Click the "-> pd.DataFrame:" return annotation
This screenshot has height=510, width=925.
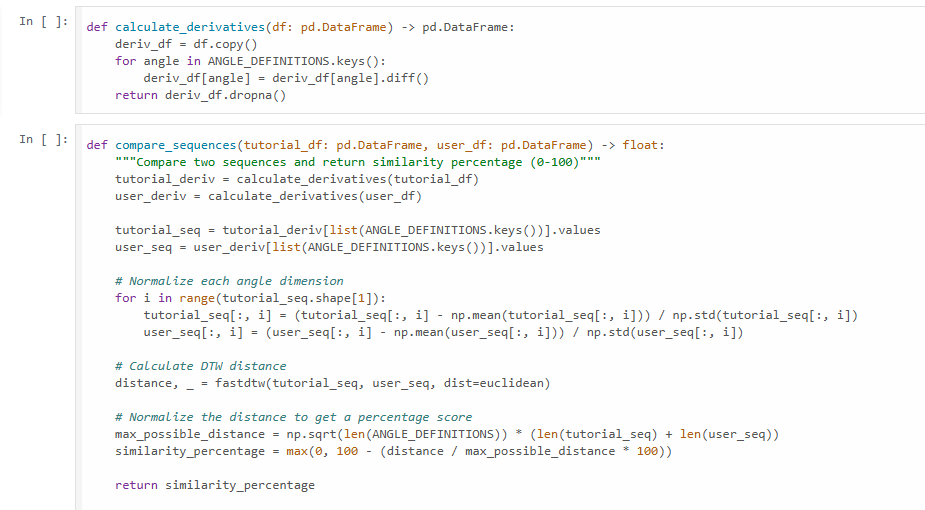click(458, 27)
